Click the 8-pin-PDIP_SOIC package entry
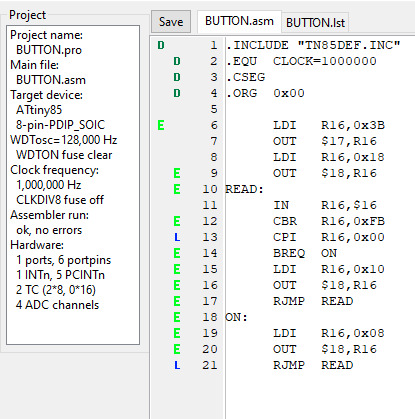This screenshot has width=415, height=419. pyautogui.click(x=60, y=125)
